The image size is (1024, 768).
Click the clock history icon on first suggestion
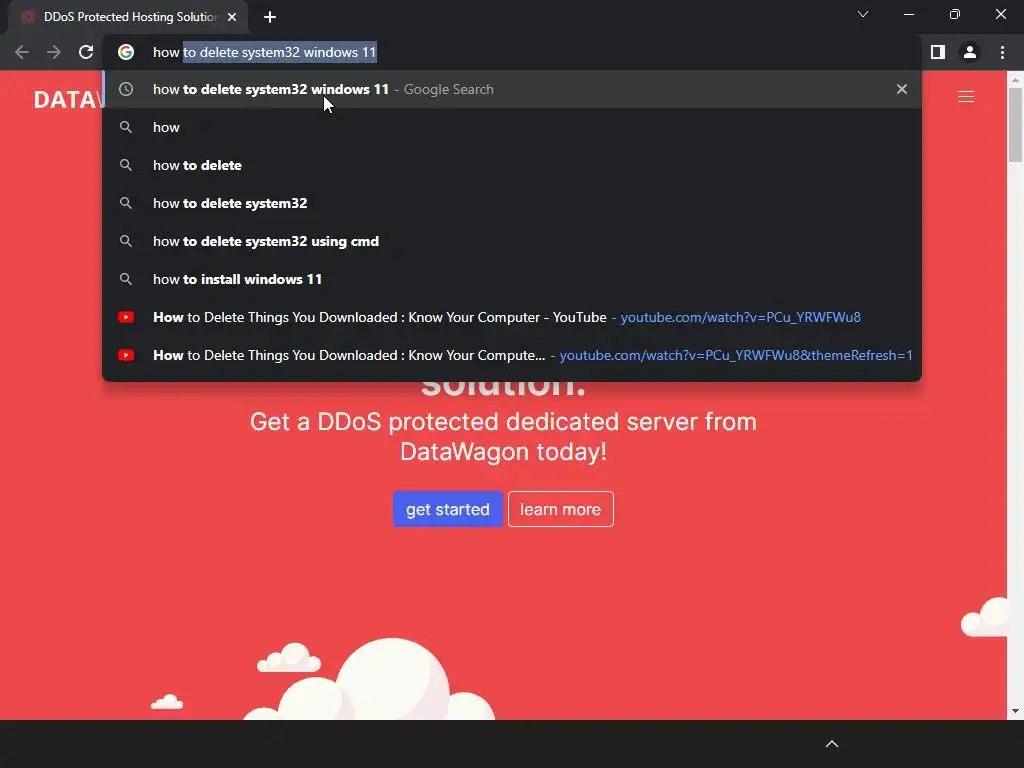(x=126, y=89)
